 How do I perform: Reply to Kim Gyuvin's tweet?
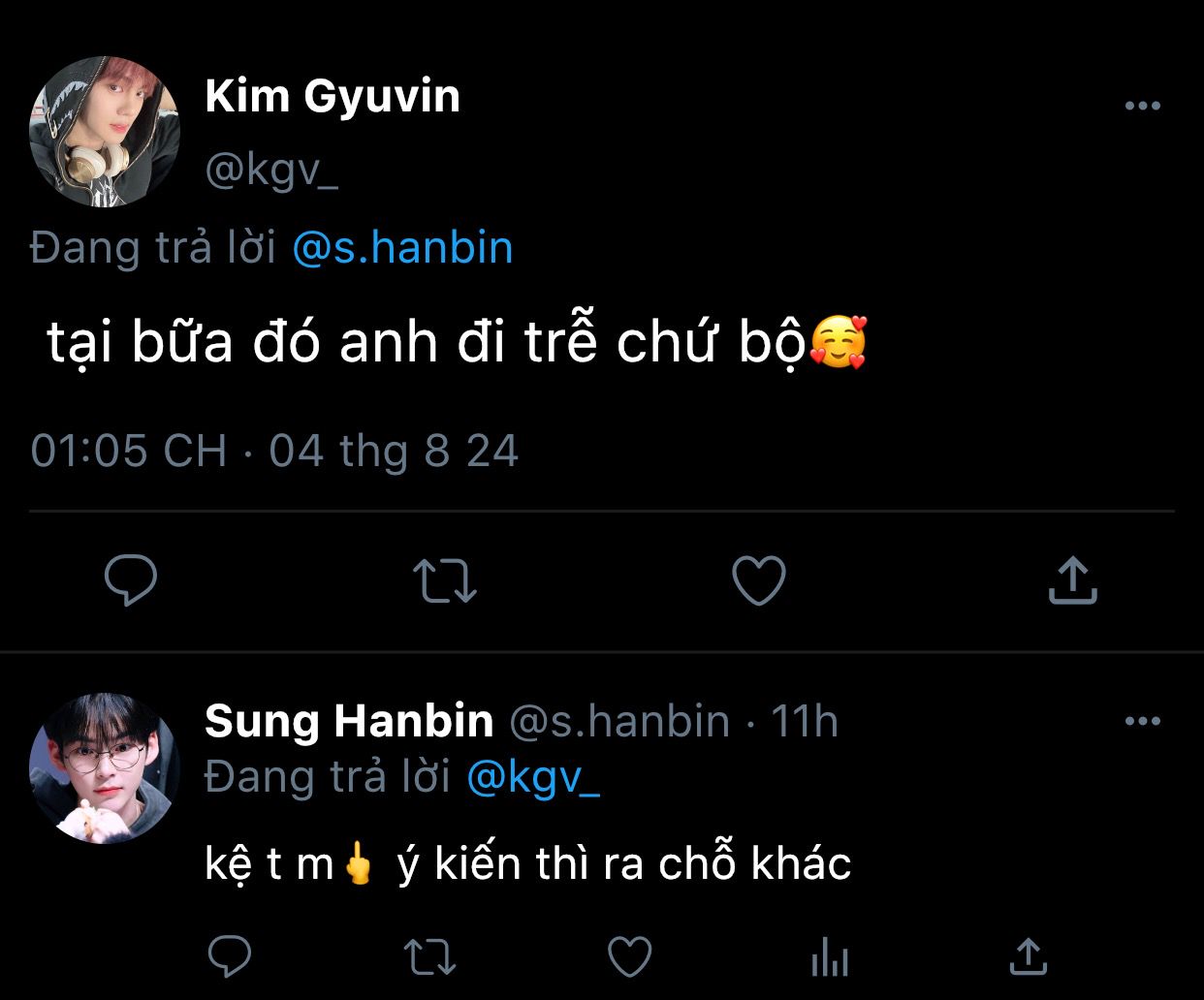point(131,580)
